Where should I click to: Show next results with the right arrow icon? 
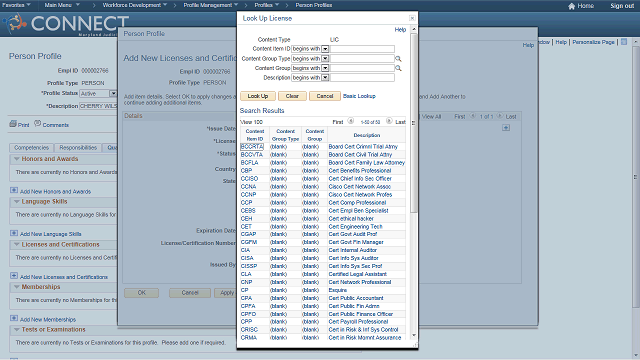[x=389, y=121]
